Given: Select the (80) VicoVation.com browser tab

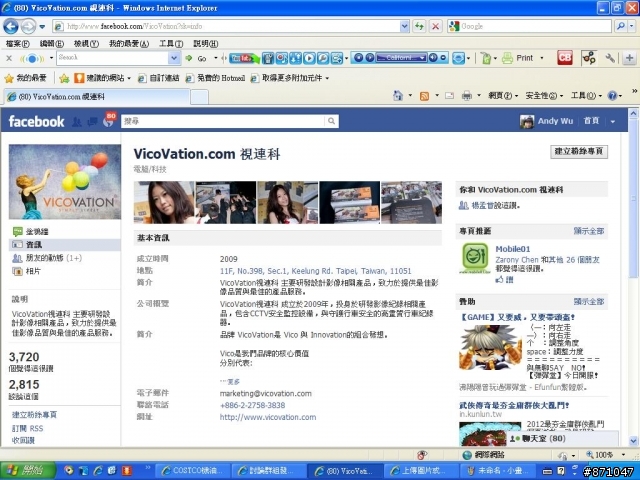Looking at the screenshot, I should point(97,97).
